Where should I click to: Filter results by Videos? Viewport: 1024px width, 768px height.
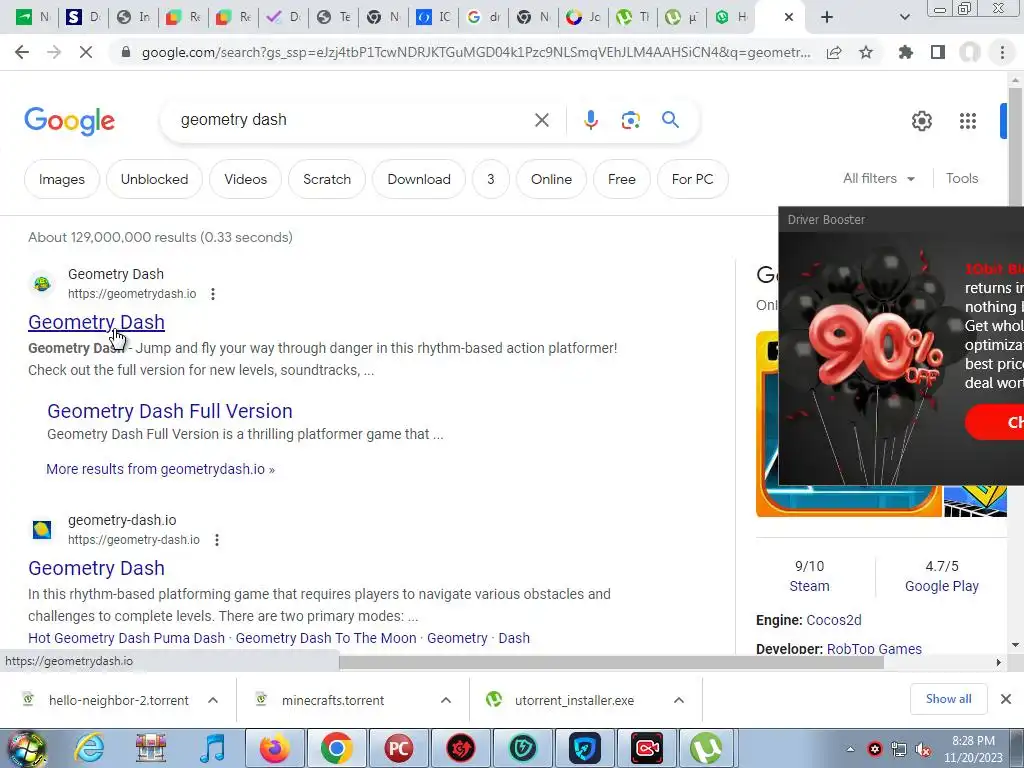click(x=246, y=179)
